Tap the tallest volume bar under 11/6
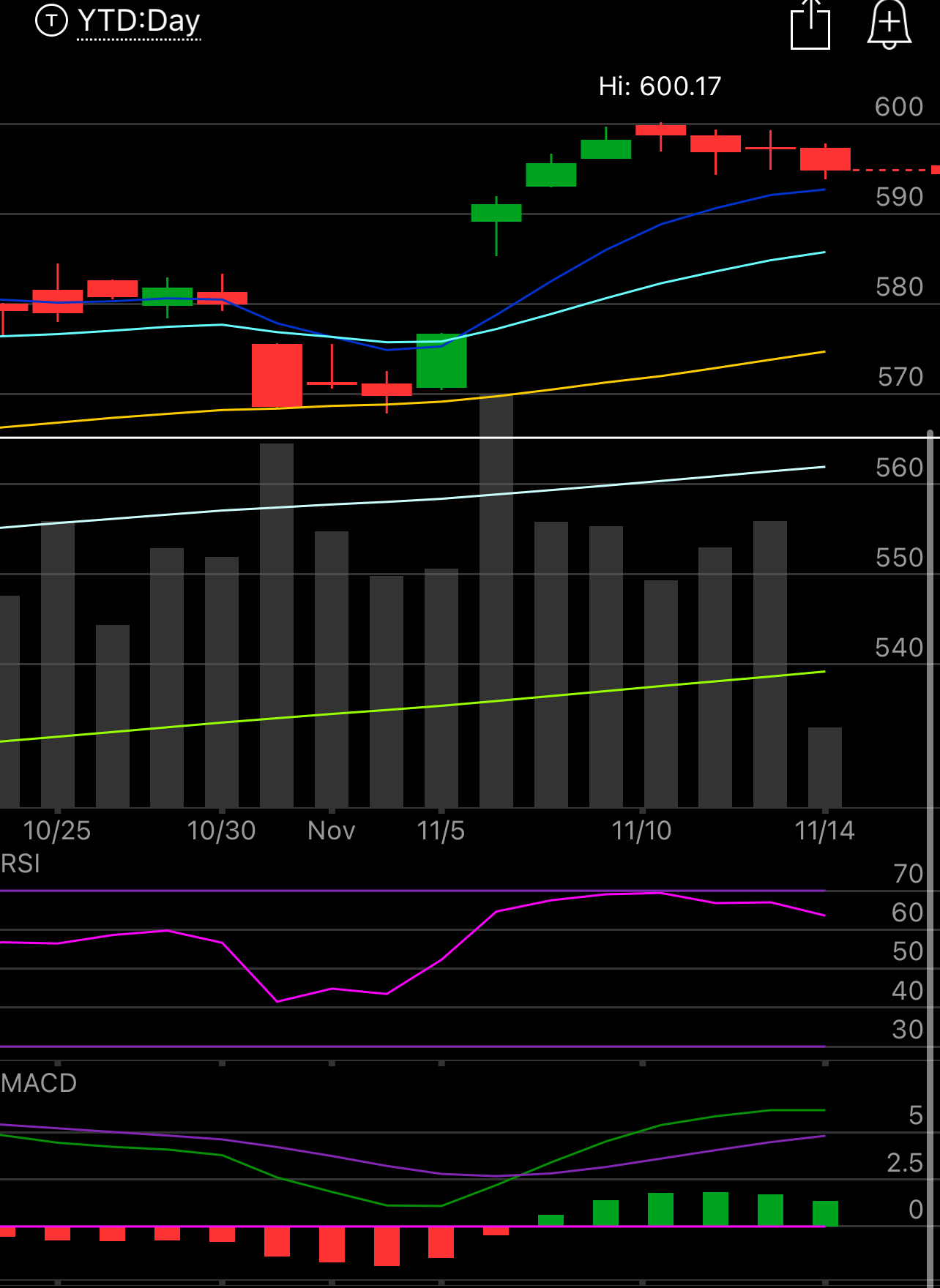Screen dimensions: 940x1288 pos(496,602)
